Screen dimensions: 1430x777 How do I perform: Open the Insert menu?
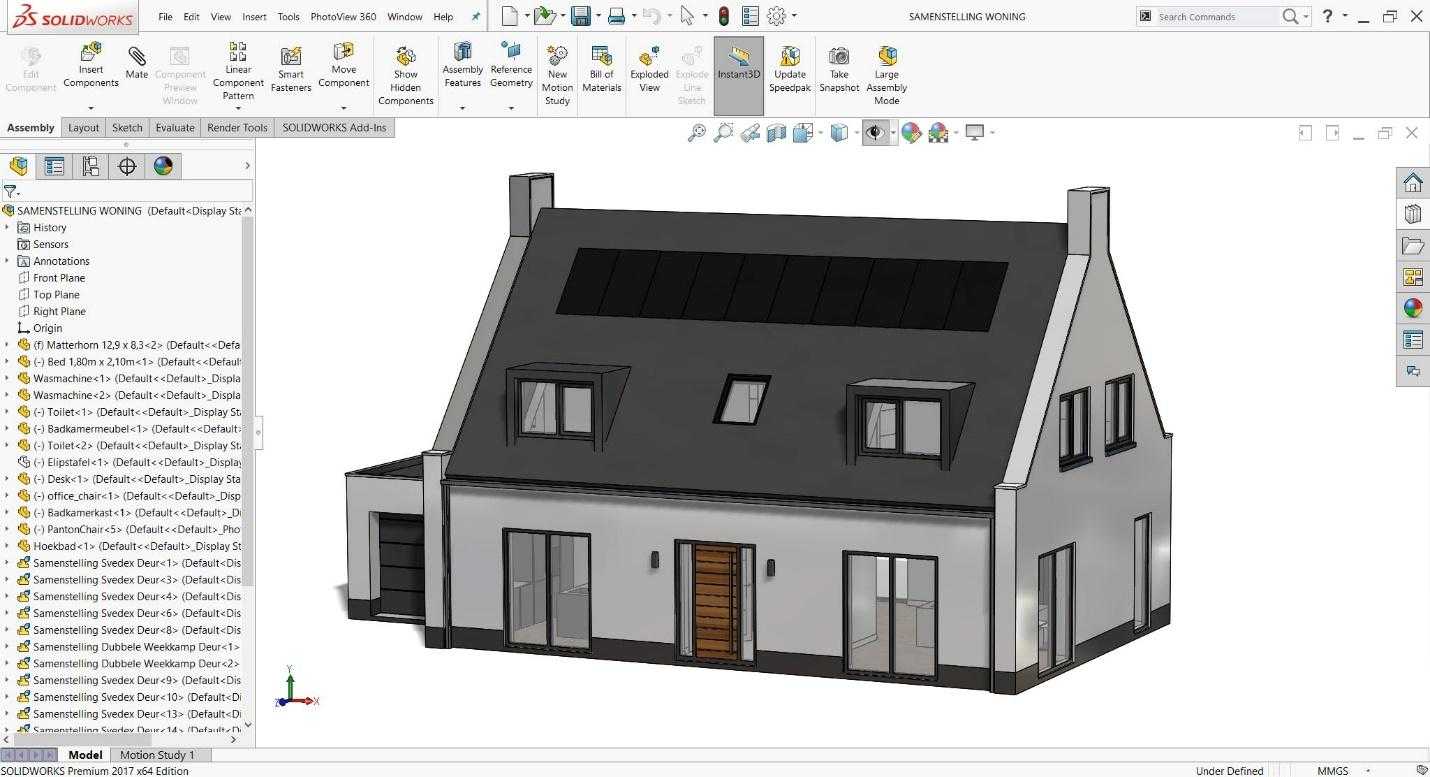coord(254,17)
